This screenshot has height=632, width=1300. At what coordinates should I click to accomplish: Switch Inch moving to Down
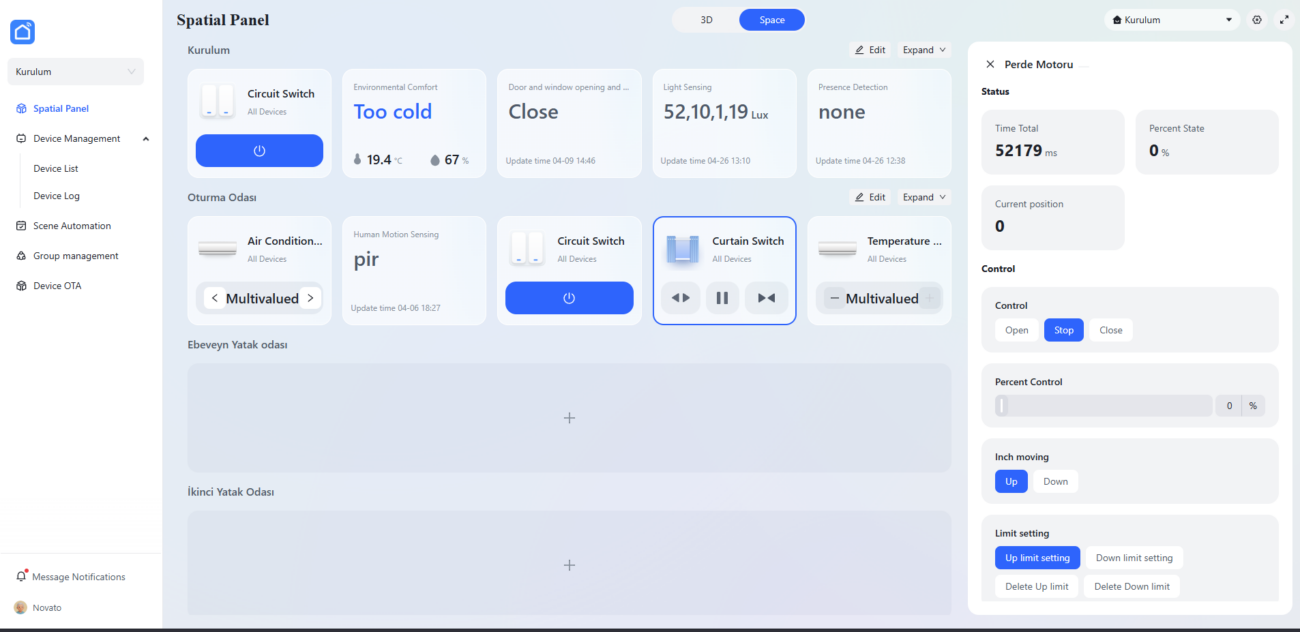click(x=1055, y=481)
